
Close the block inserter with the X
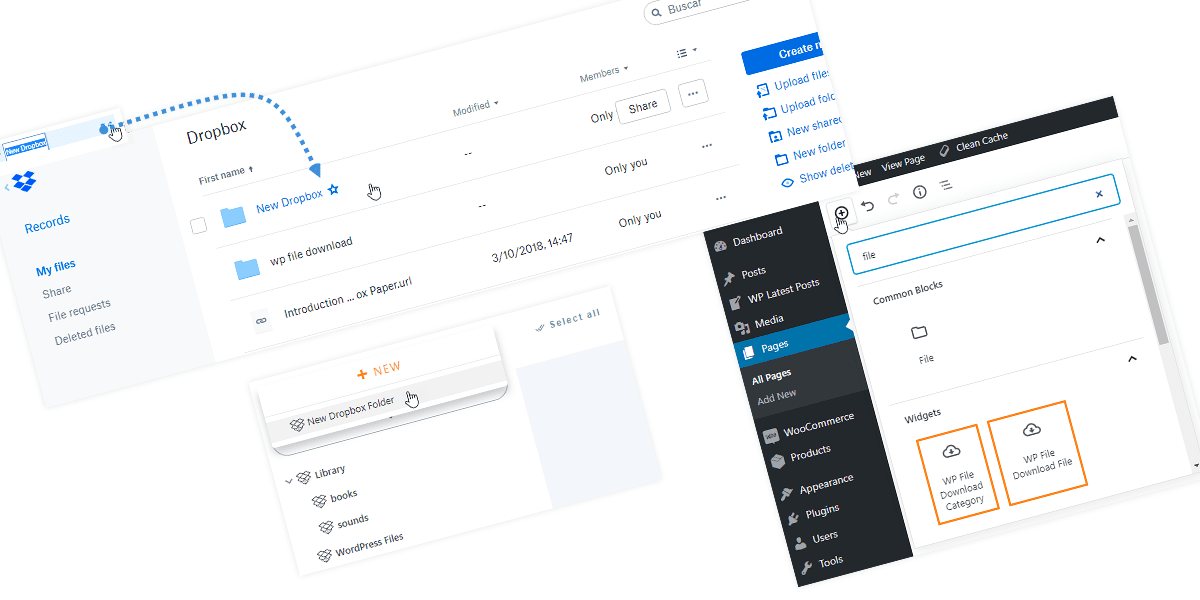point(1099,194)
